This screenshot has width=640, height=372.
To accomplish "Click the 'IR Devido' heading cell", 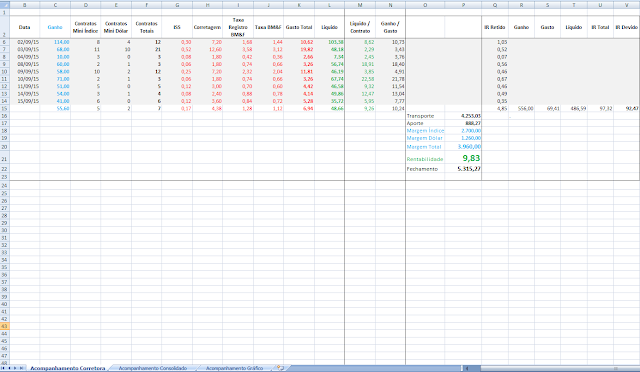I will click(627, 27).
